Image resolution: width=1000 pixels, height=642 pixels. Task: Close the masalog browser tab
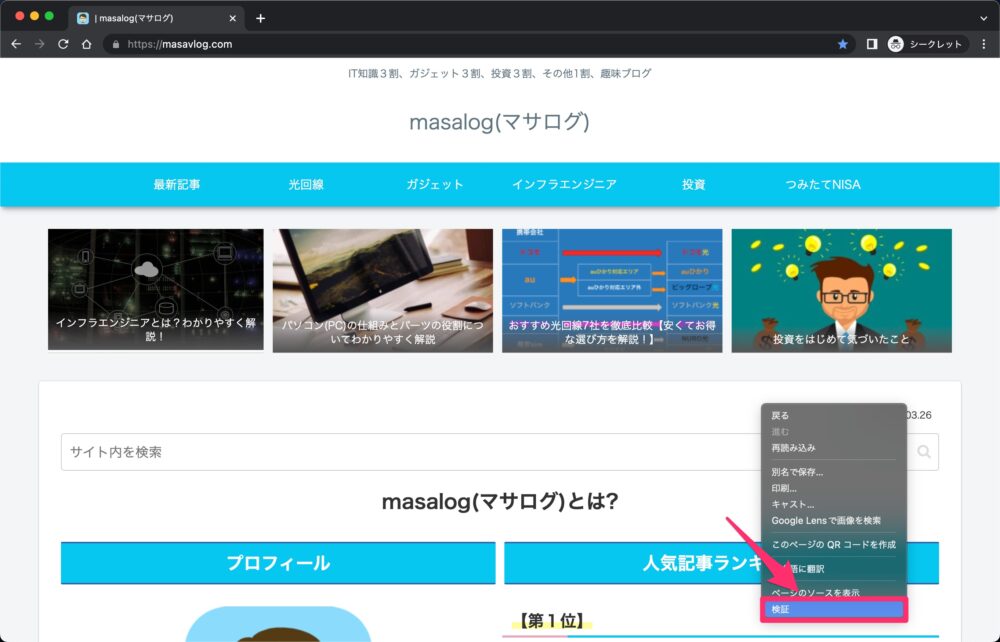233,18
